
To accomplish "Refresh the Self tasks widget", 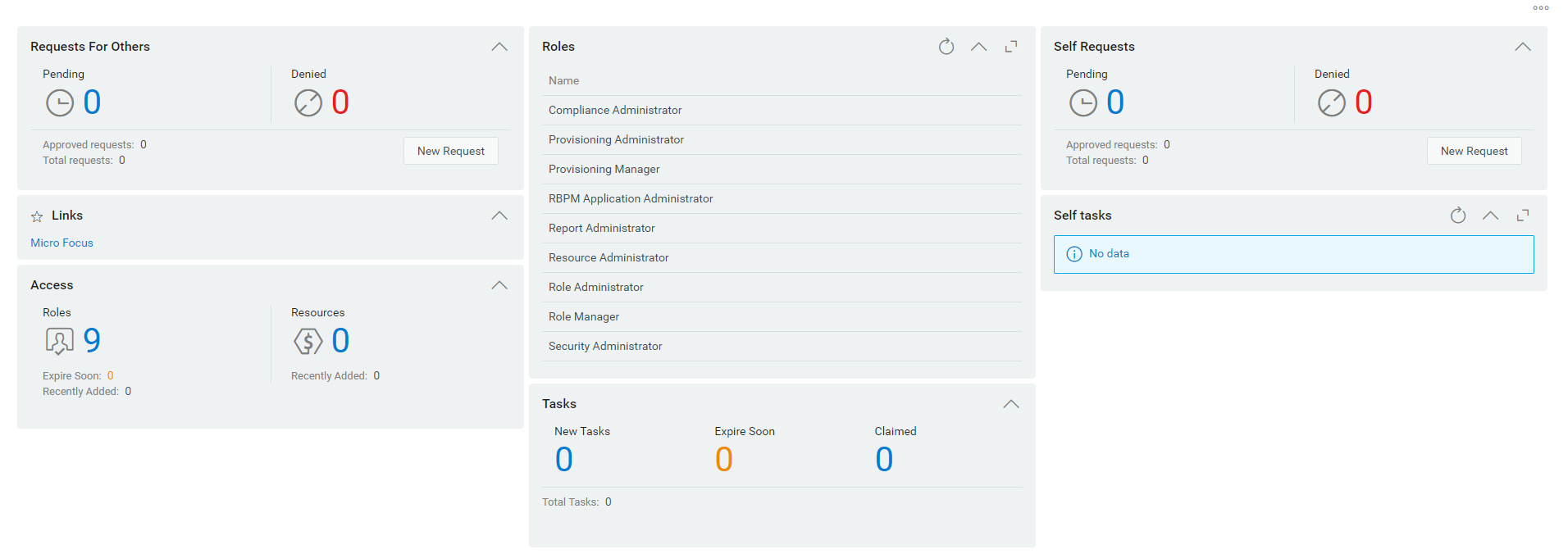I will [x=1458, y=216].
